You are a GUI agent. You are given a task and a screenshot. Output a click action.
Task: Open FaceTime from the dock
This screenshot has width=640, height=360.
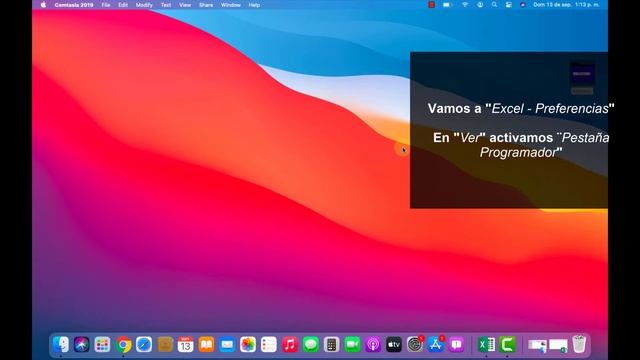point(352,345)
